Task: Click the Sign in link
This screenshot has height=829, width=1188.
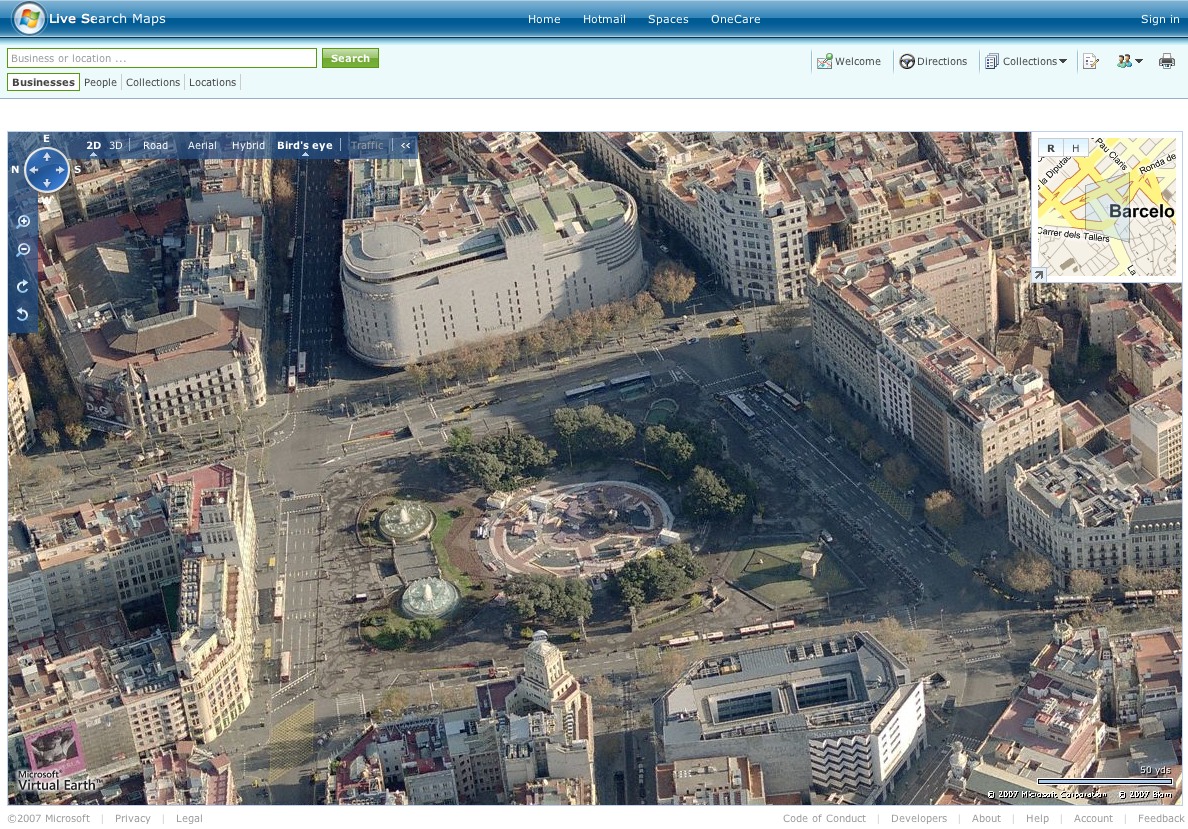Action: click(1160, 19)
